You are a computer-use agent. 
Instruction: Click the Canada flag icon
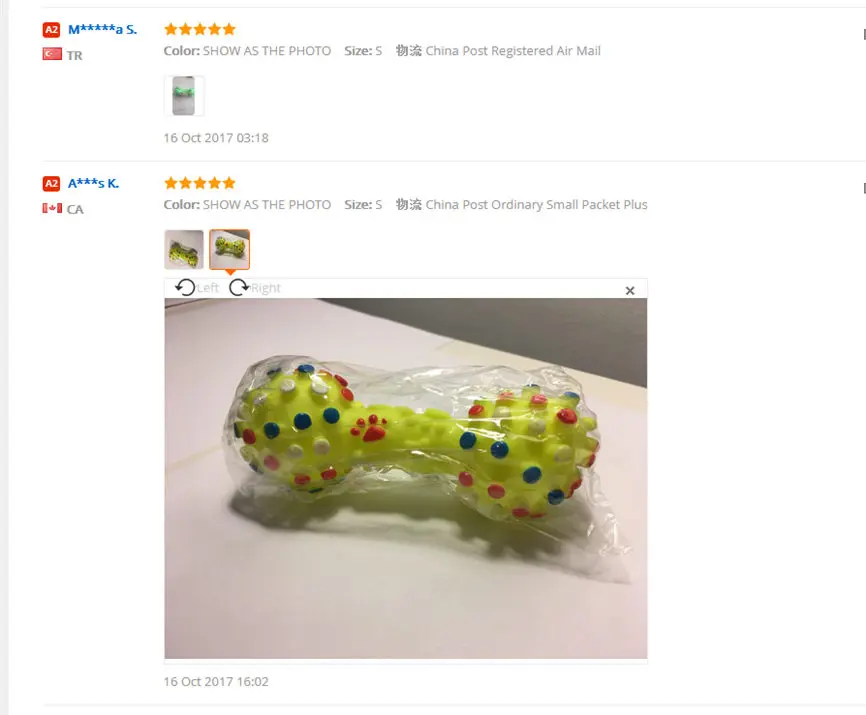tap(52, 208)
